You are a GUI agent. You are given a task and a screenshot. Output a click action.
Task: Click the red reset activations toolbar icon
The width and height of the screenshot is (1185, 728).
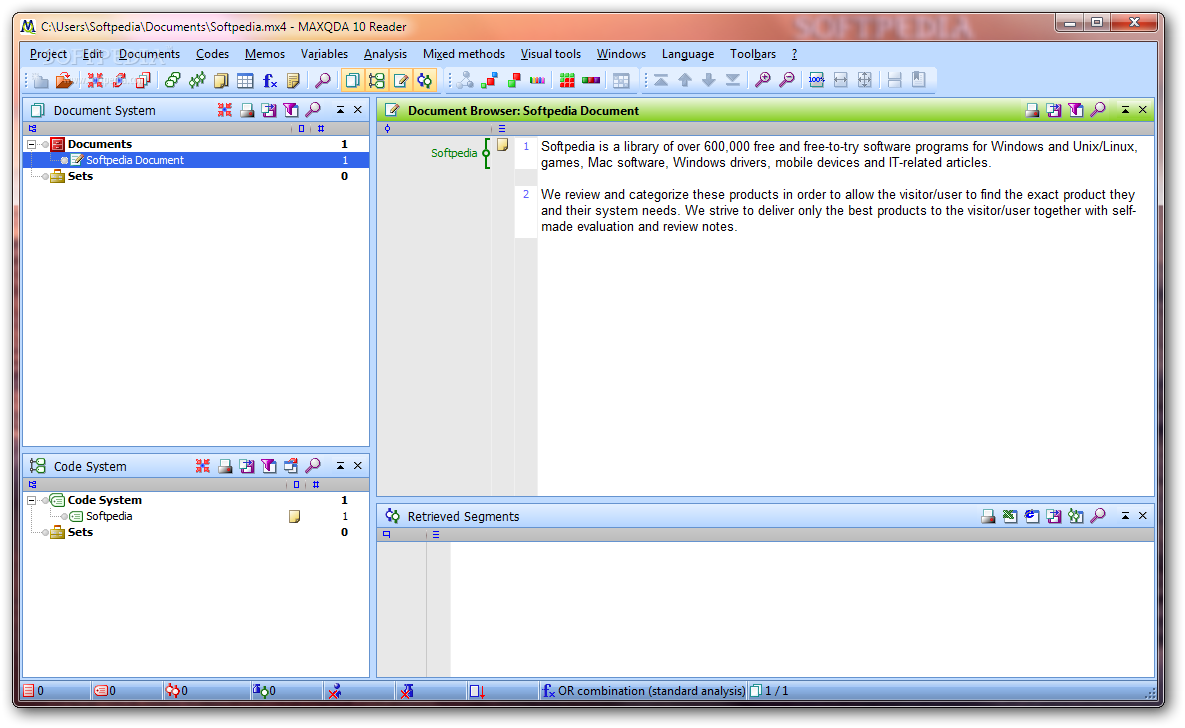95,80
